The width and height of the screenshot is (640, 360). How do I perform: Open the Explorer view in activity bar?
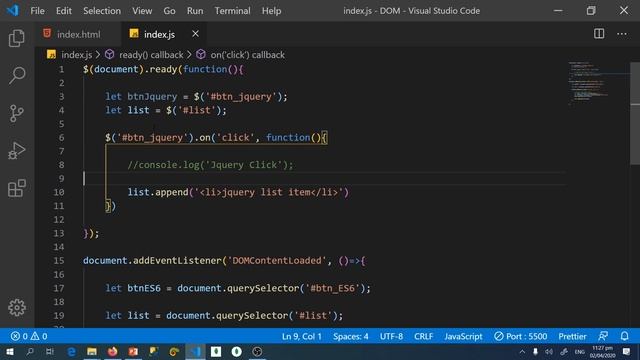pos(17,38)
